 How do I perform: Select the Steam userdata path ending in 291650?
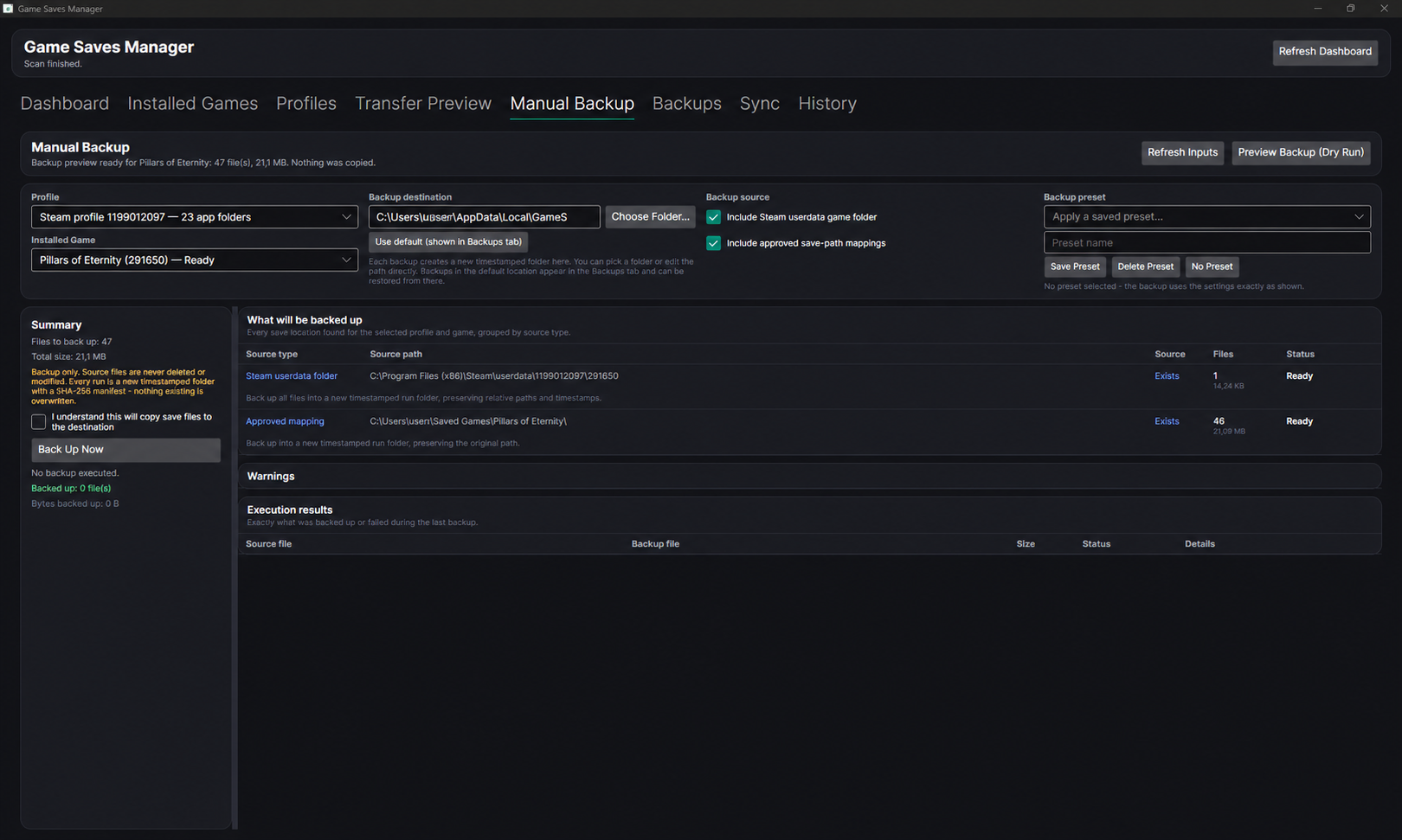494,376
